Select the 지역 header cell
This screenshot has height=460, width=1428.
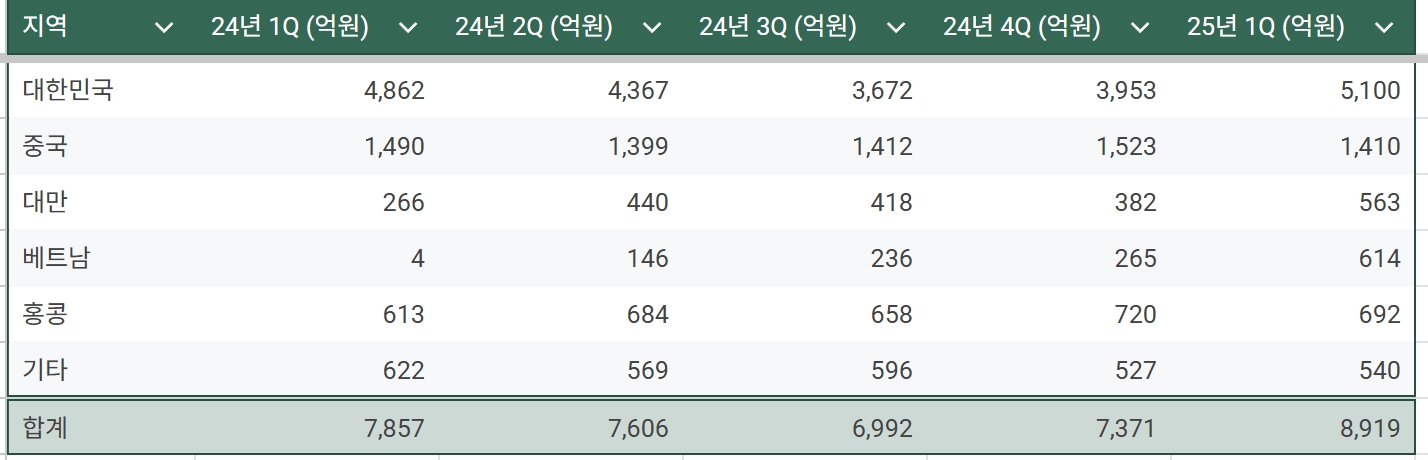click(x=101, y=28)
